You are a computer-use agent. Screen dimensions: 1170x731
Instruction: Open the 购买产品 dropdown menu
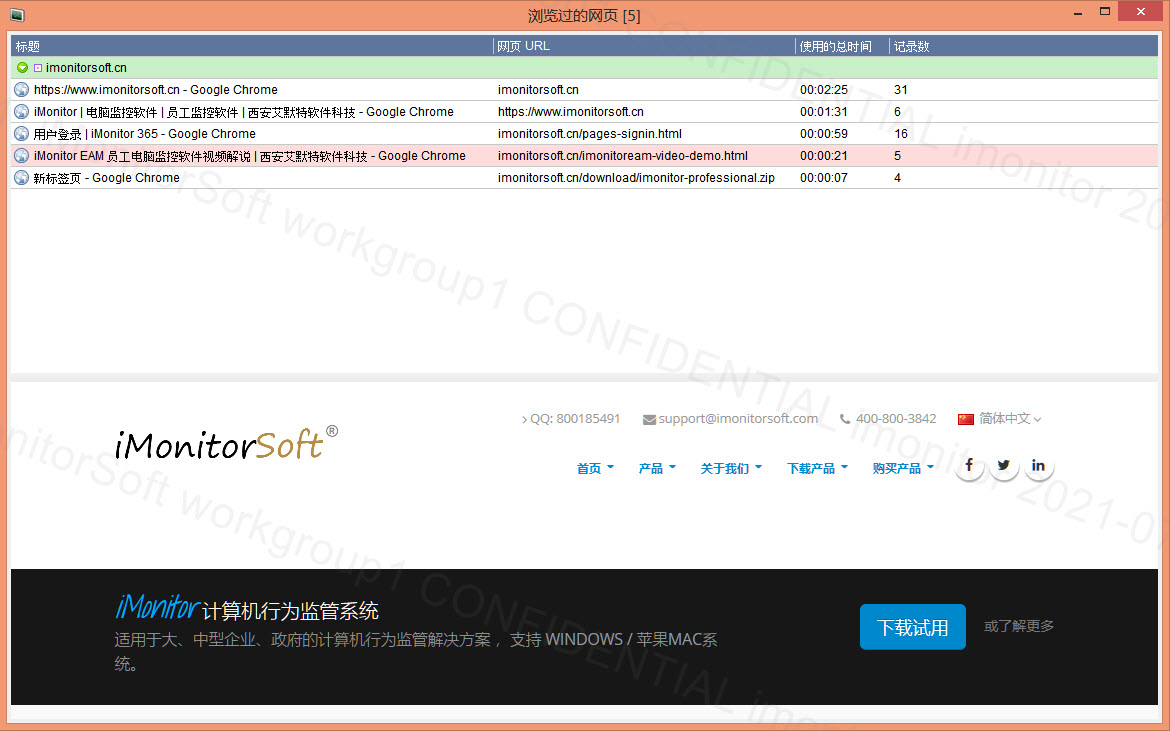(903, 468)
